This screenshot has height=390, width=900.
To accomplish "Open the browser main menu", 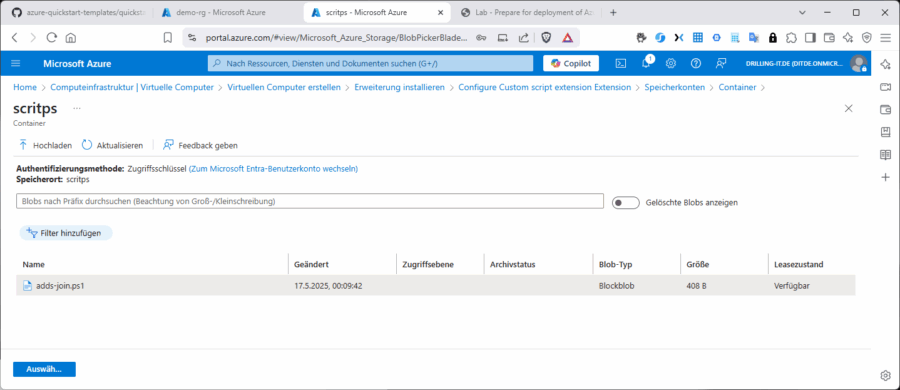I will tap(885, 38).
